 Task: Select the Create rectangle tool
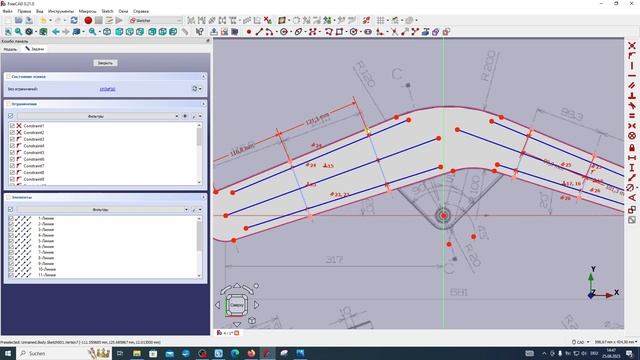pyautogui.click(x=339, y=31)
